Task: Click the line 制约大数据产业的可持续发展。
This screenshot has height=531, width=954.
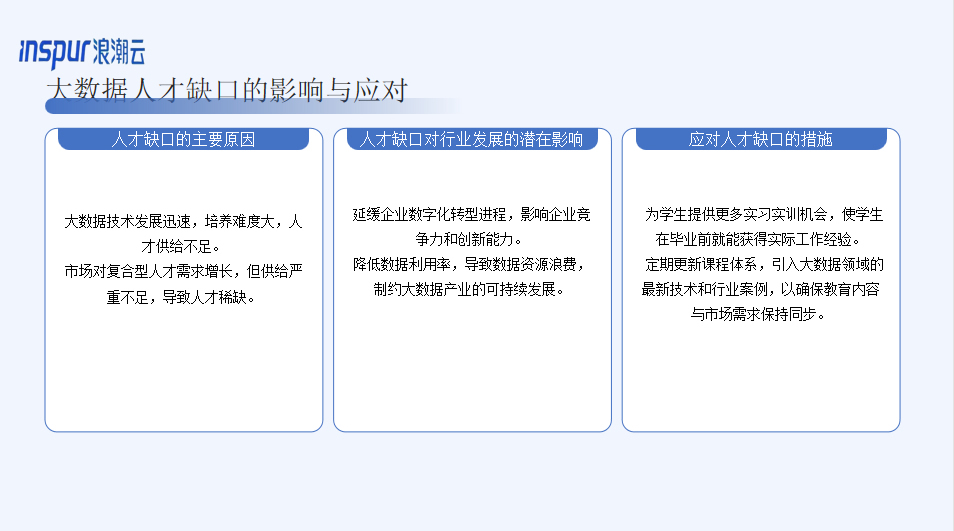Action: [x=468, y=289]
